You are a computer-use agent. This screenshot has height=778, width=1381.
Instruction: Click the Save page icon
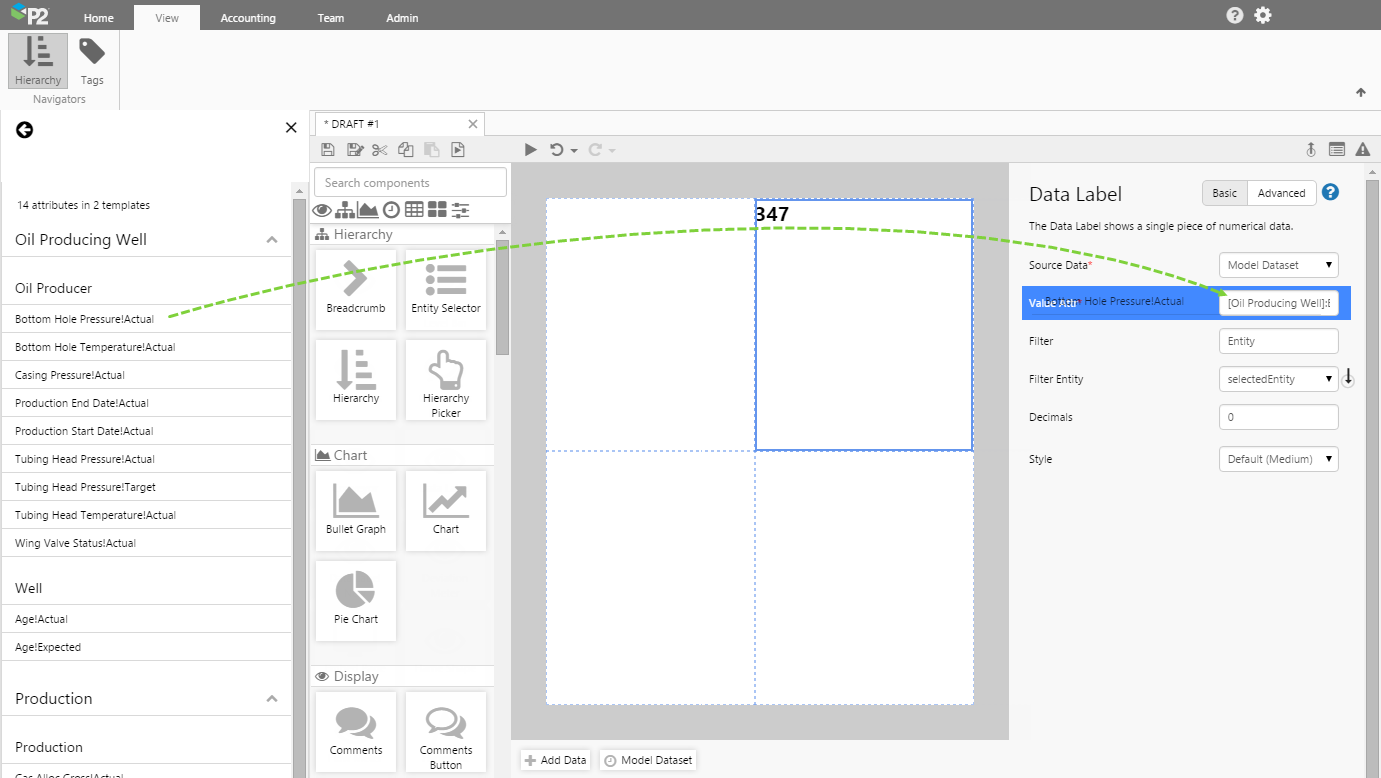click(x=328, y=150)
